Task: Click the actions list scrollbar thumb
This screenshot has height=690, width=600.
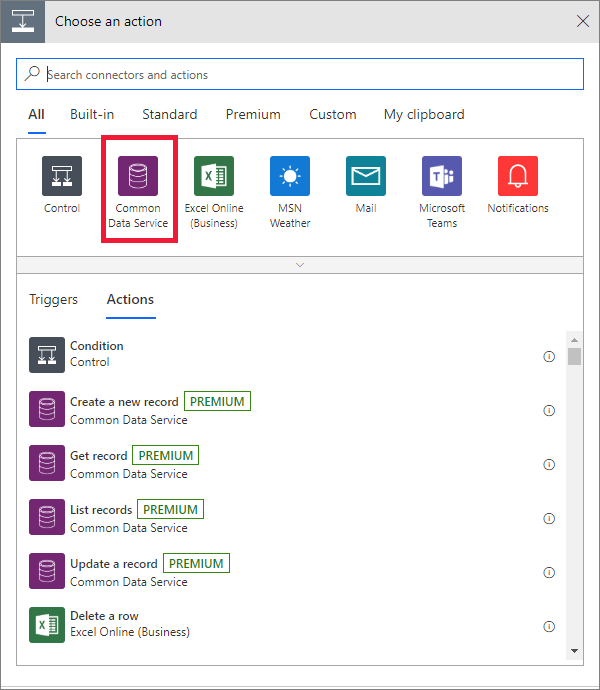Action: coord(574,356)
